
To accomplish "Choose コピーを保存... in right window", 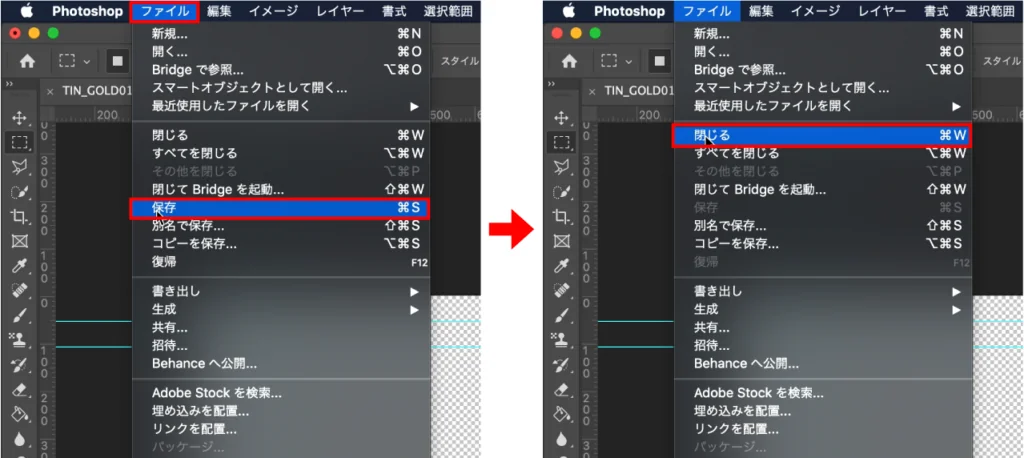I will pyautogui.click(x=823, y=244).
